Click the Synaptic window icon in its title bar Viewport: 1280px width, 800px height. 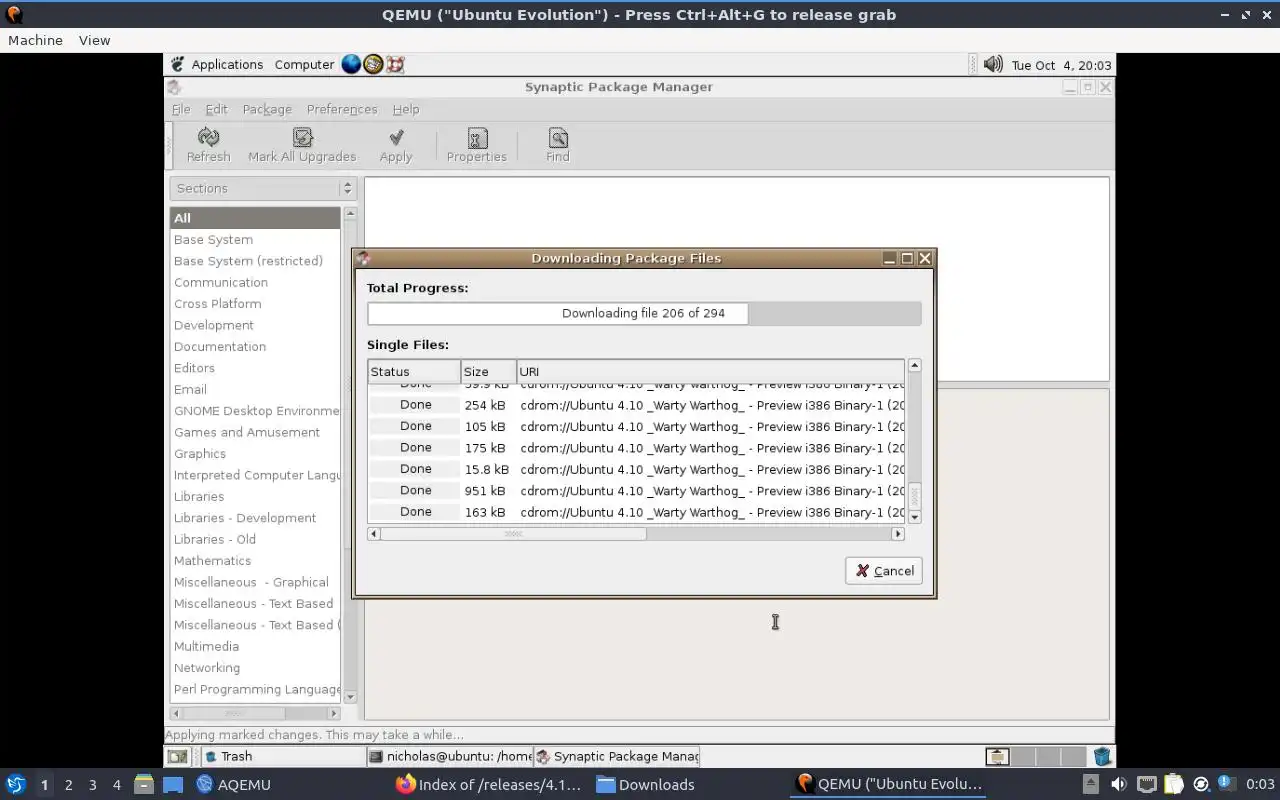point(174,87)
